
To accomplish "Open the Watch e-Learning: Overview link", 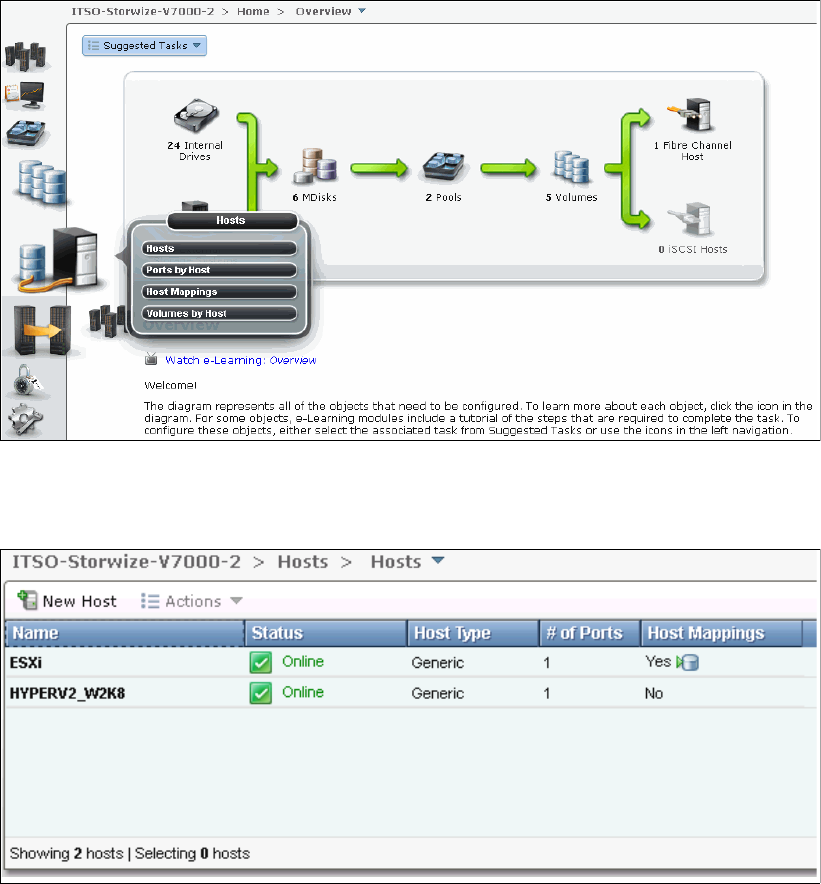I will point(240,360).
